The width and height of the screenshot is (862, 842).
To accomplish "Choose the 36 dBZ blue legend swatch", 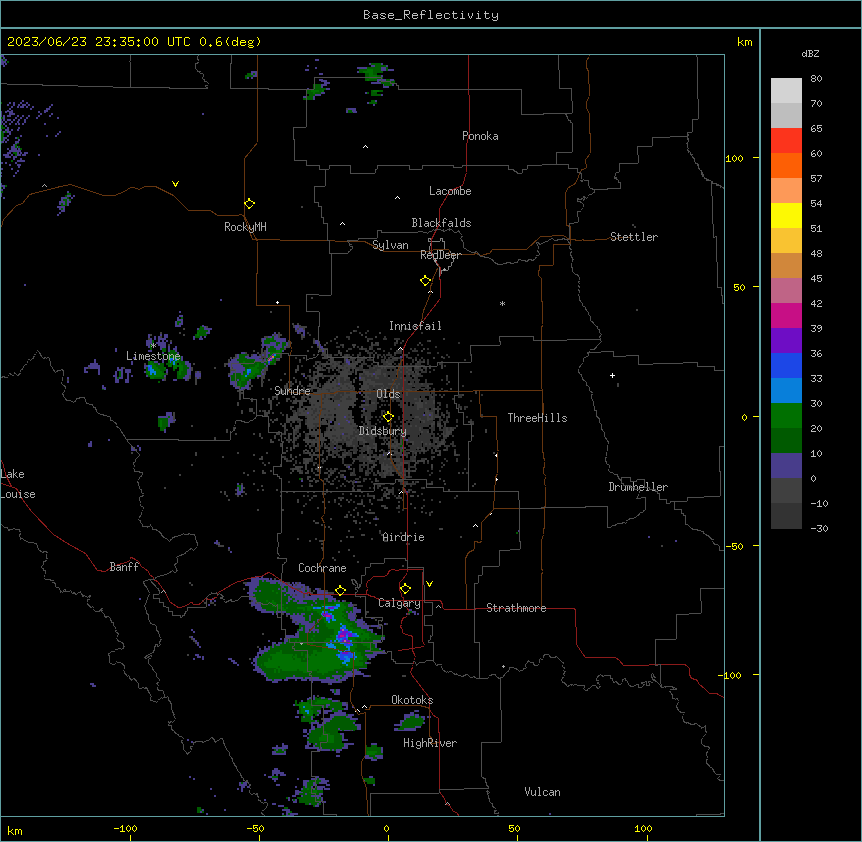I will pos(786,365).
